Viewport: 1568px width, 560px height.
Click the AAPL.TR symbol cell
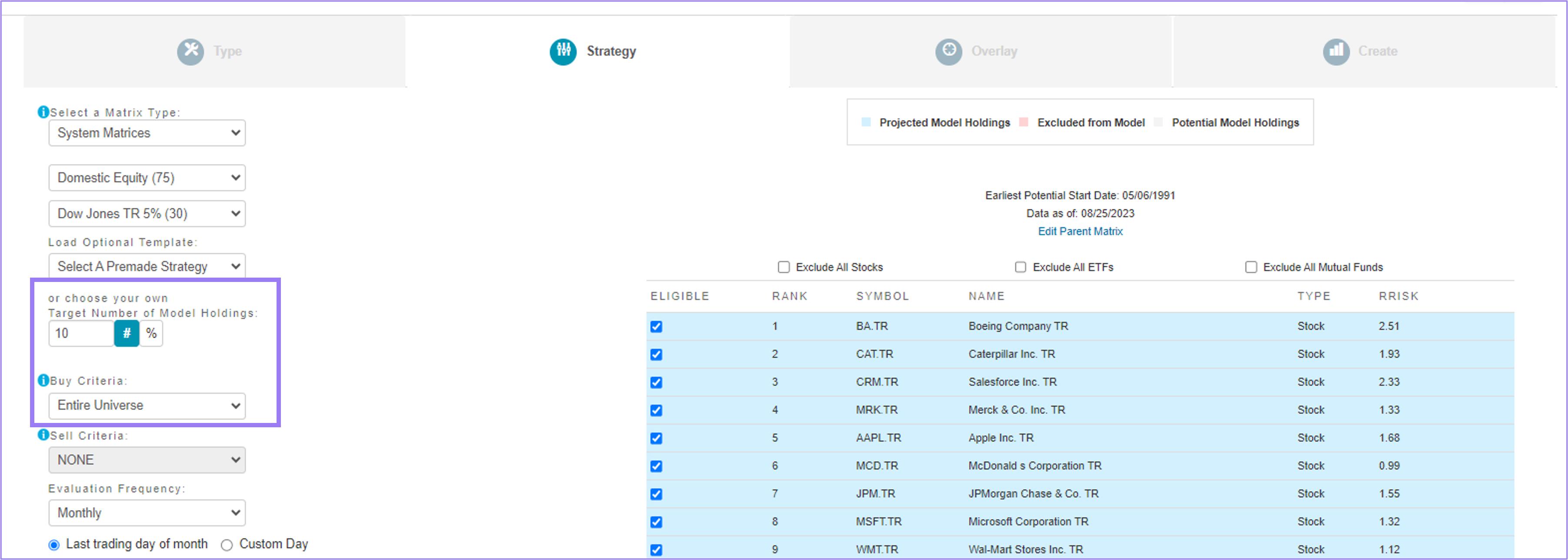(x=878, y=439)
